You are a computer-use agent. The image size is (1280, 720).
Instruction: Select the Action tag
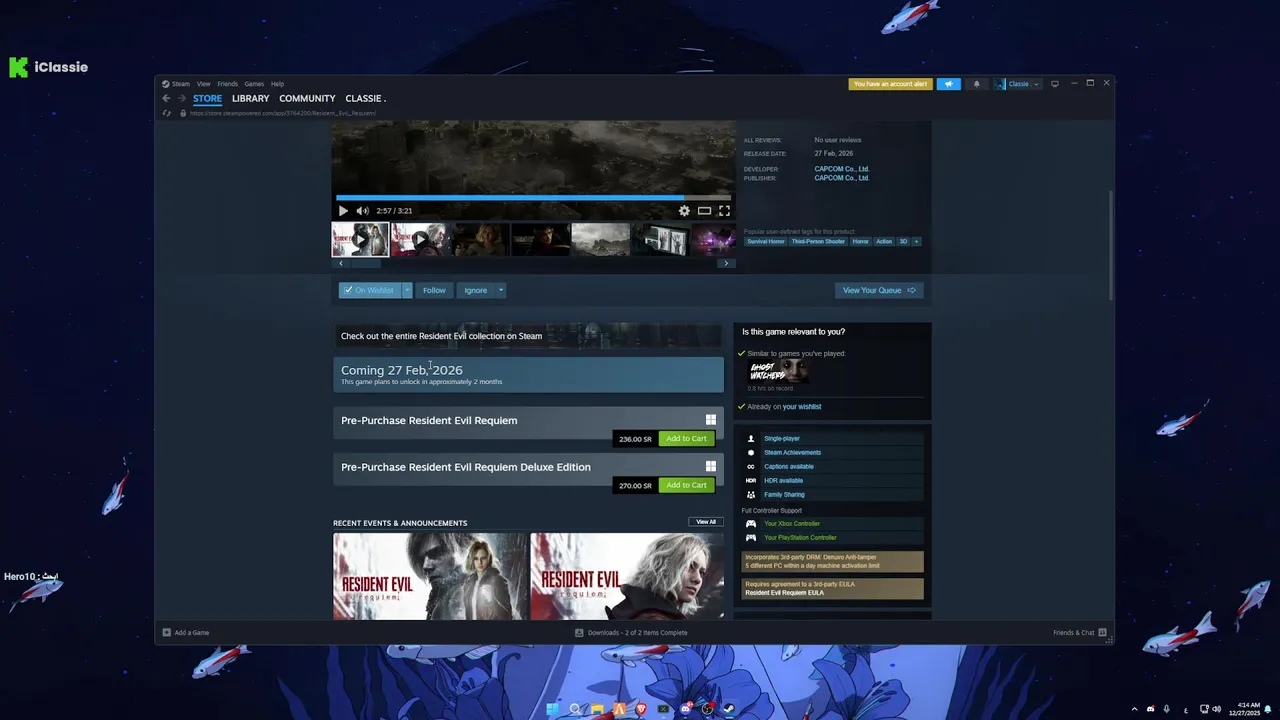coord(884,241)
